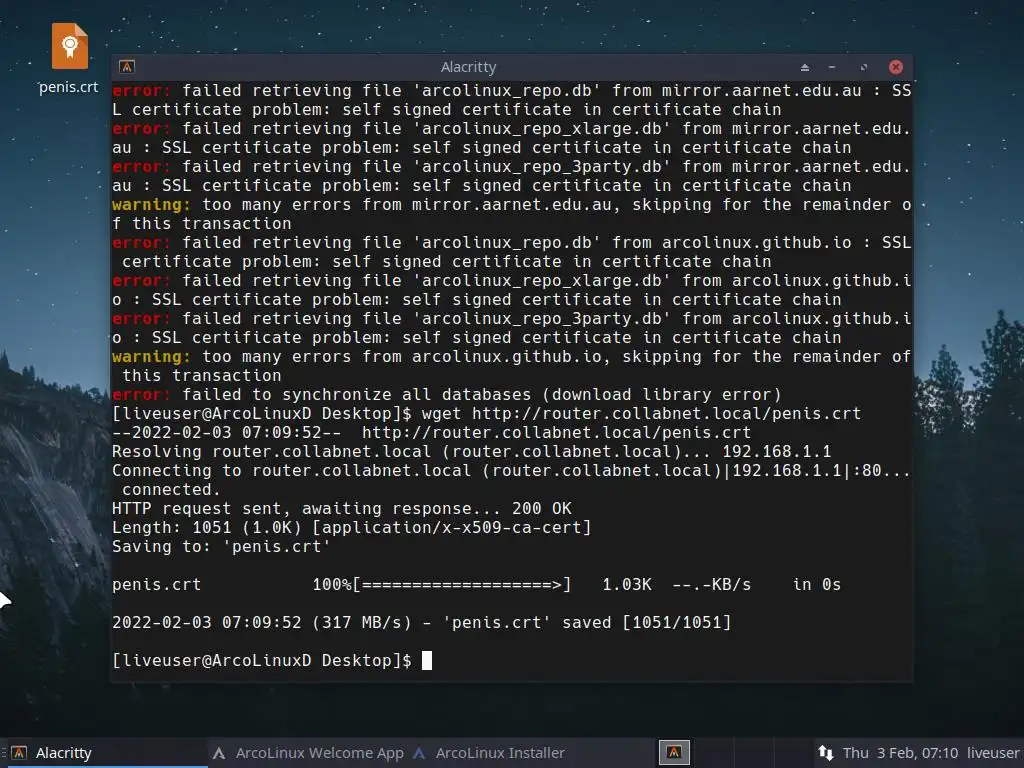Click the wget command line in terminal
The height and width of the screenshot is (768, 1024).
click(487, 413)
